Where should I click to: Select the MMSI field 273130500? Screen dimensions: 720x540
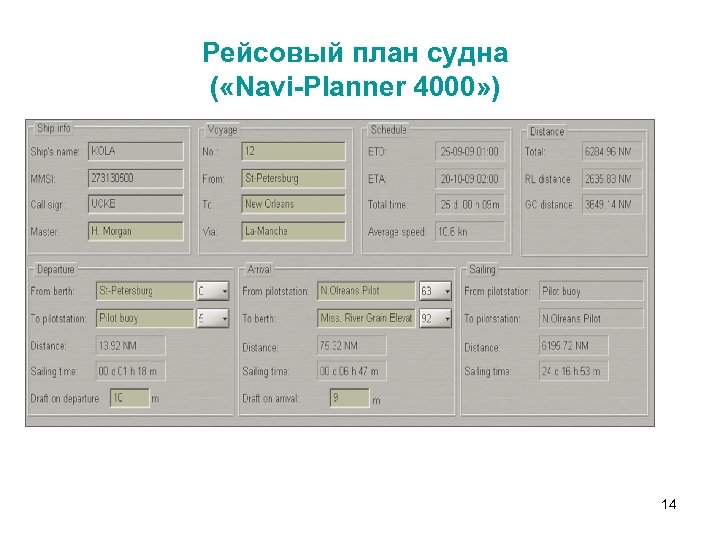135,178
